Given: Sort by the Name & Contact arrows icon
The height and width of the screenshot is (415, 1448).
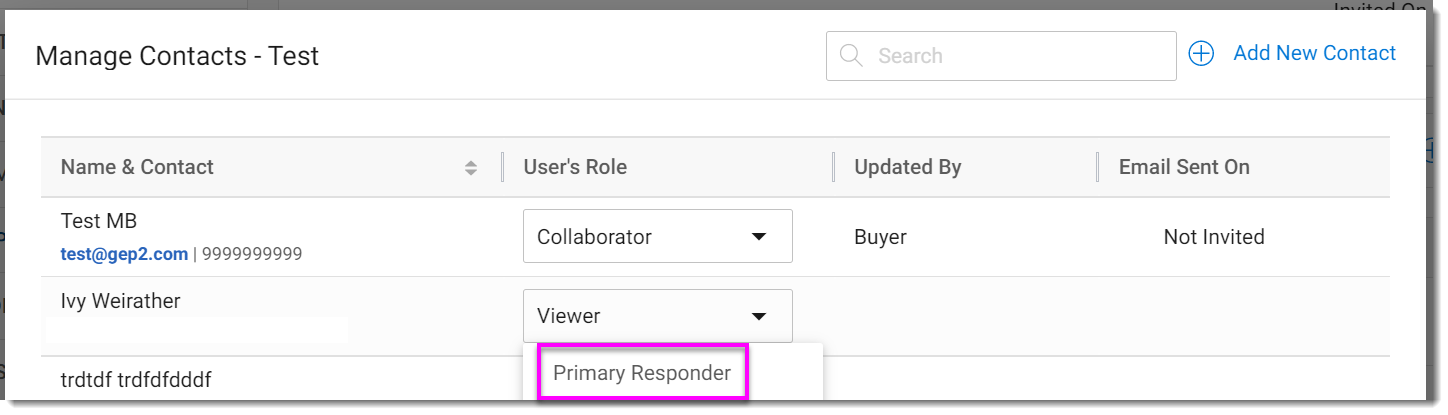Looking at the screenshot, I should click(x=471, y=168).
